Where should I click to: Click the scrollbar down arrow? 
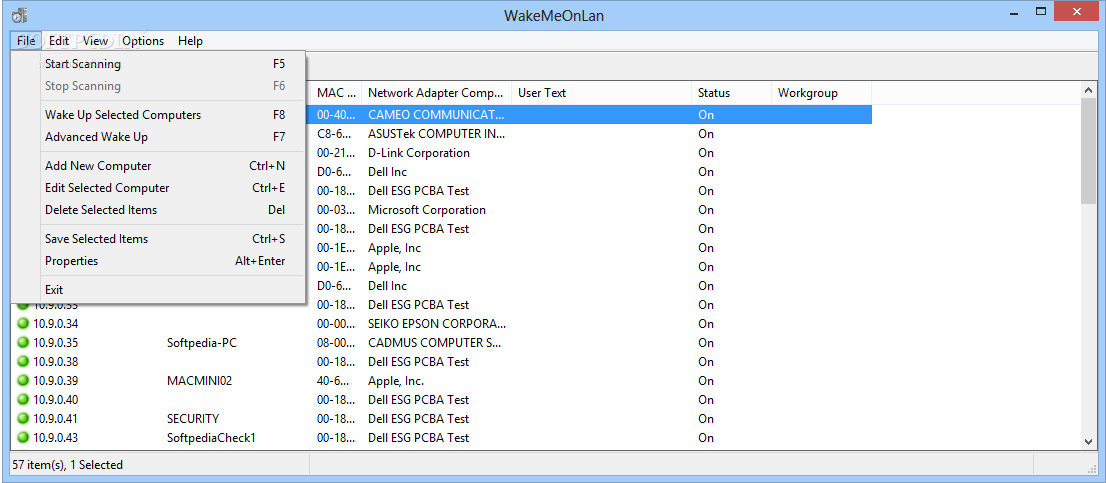(1088, 441)
